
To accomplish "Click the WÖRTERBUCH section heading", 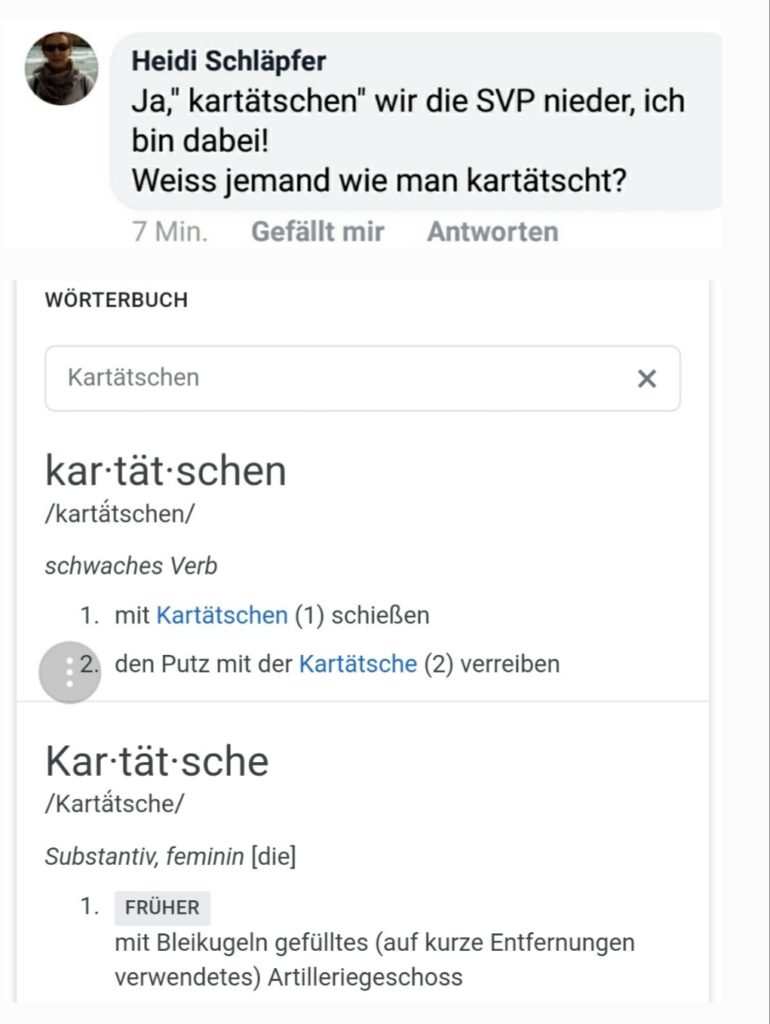I will point(116,300).
